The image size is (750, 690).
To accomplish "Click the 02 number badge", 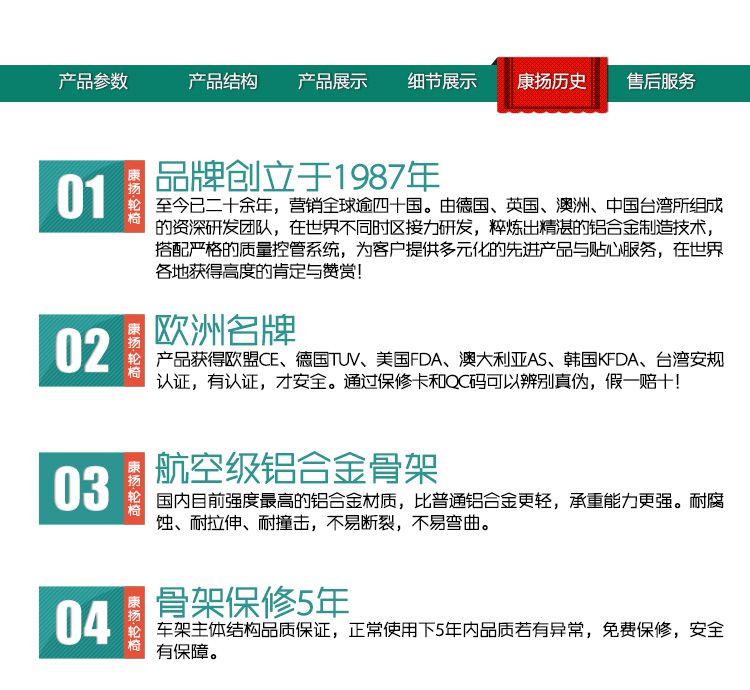I will pyautogui.click(x=82, y=350).
